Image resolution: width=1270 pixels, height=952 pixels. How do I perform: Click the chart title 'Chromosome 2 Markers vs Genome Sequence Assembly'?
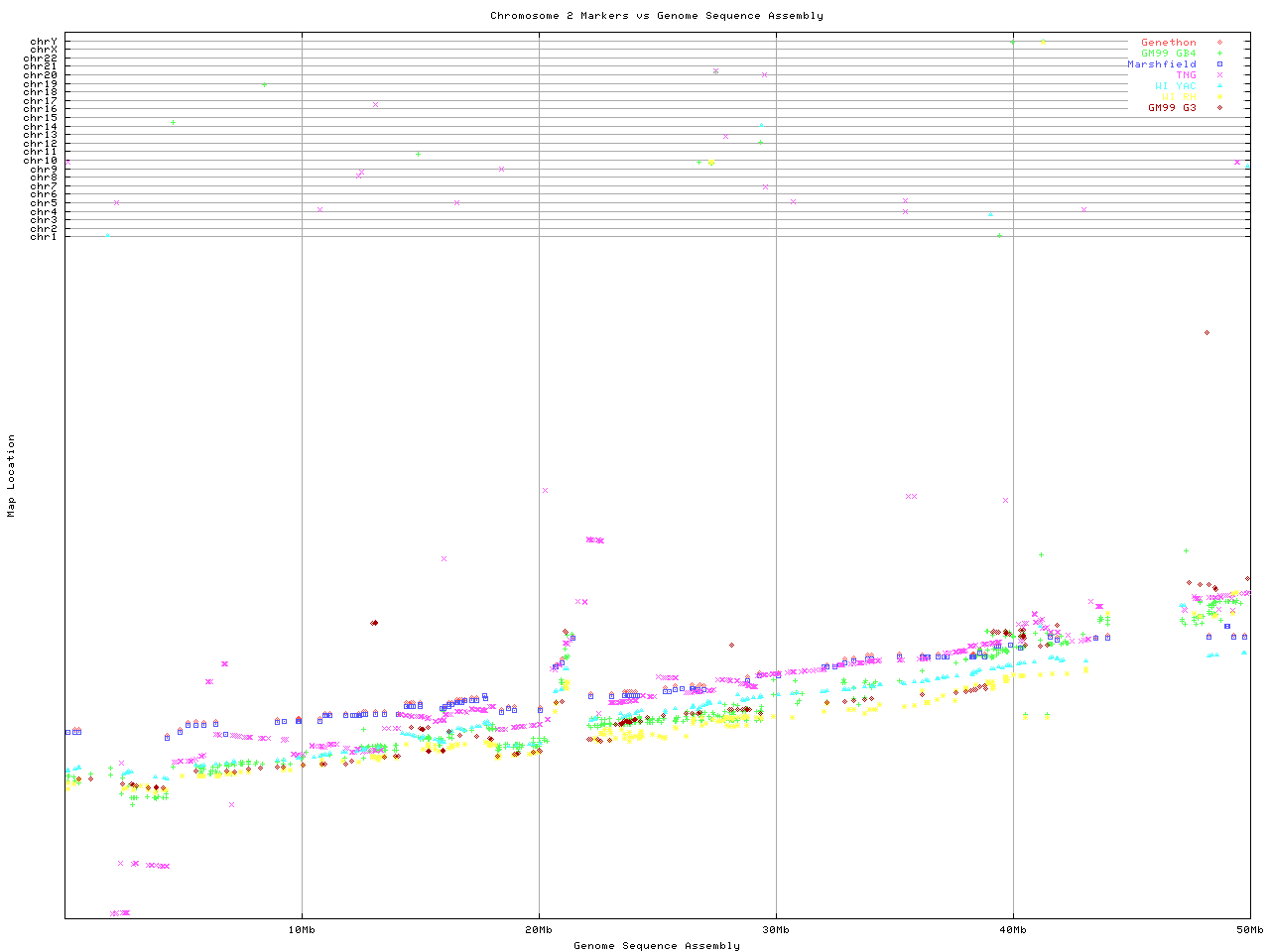coord(656,16)
